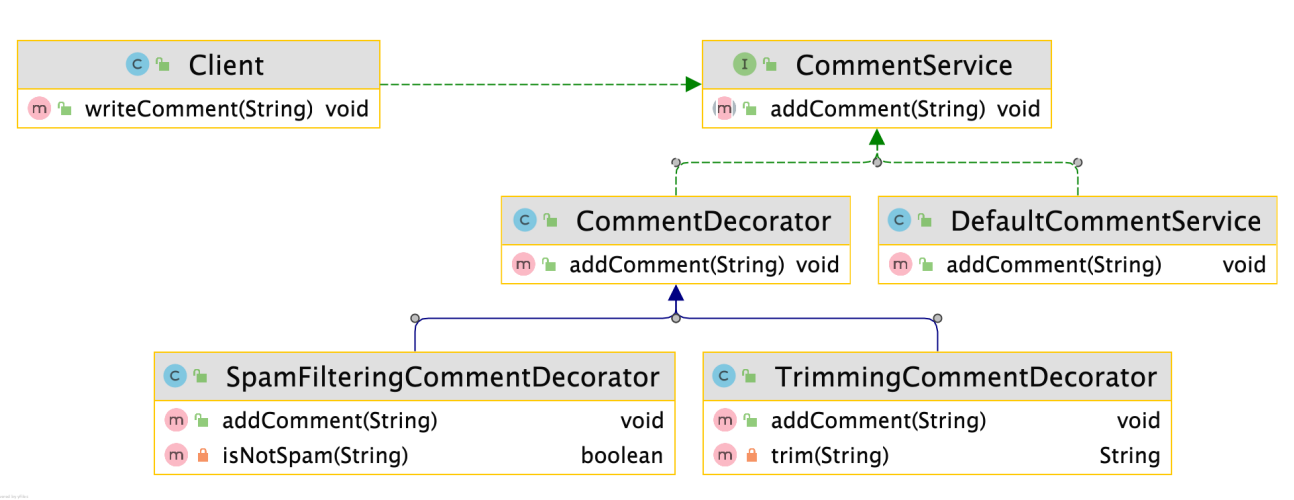This screenshot has width=1294, height=500.
Task: Click boolean return type of isNotSpam
Action: 622,456
